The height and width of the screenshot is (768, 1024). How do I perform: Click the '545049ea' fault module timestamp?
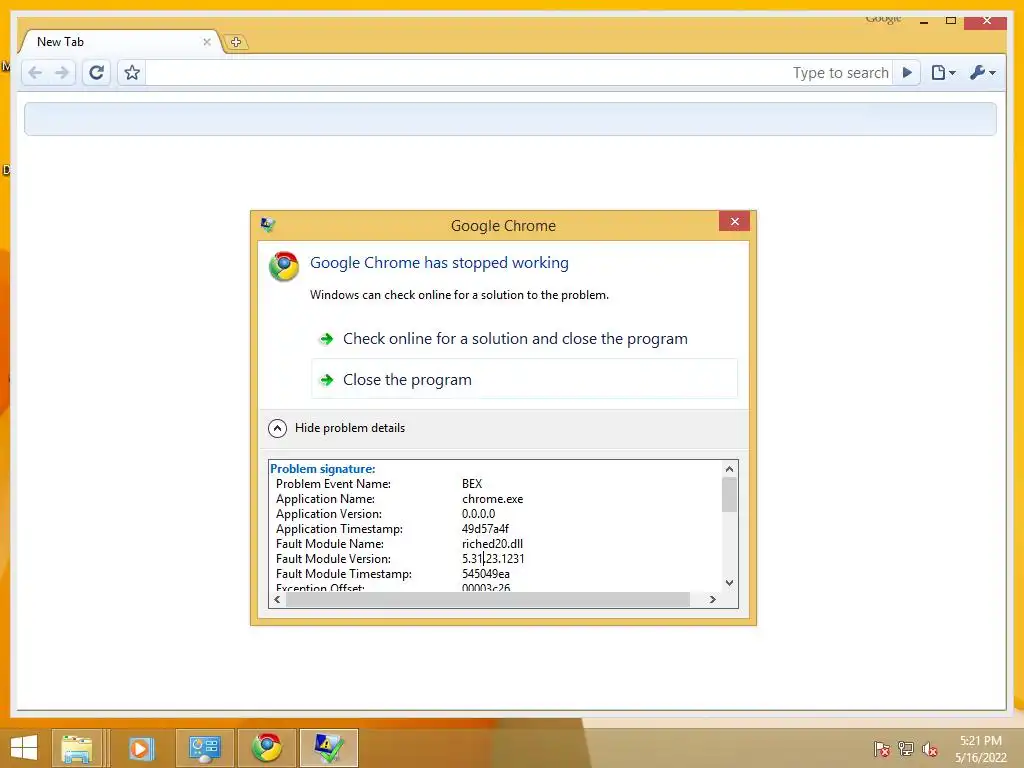point(485,574)
